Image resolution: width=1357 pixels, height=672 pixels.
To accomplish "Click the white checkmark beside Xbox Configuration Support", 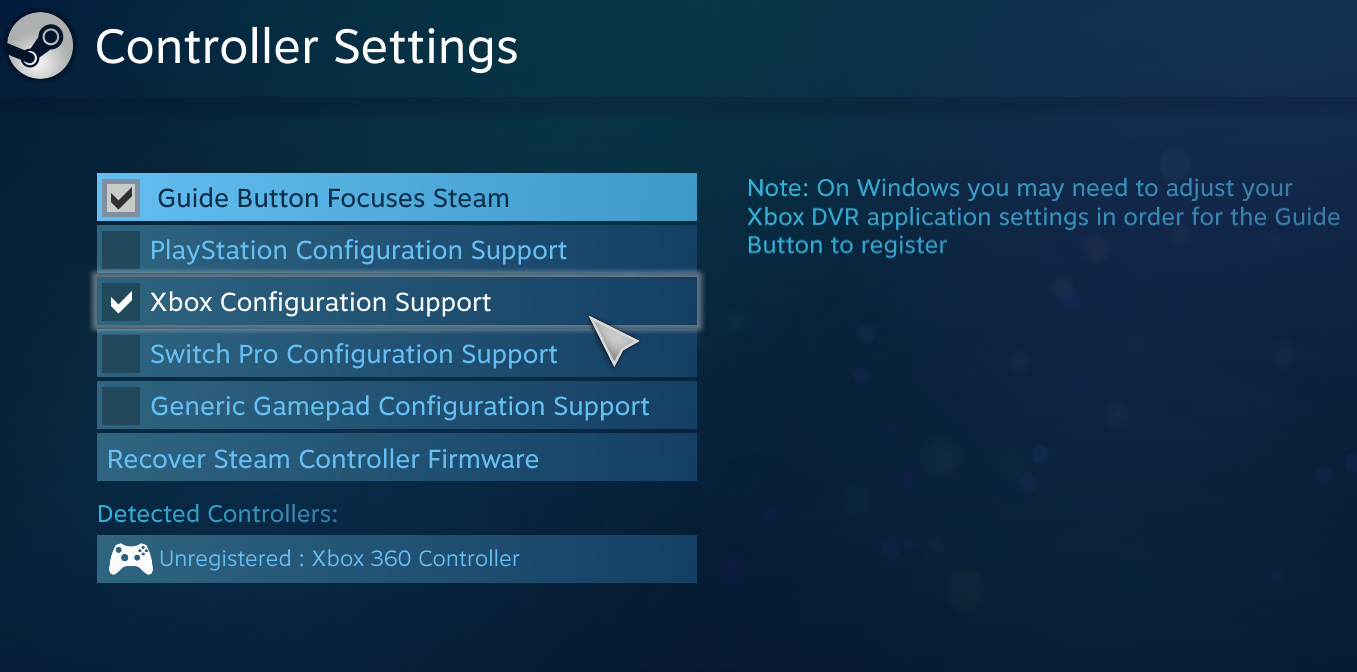I will tap(121, 302).
